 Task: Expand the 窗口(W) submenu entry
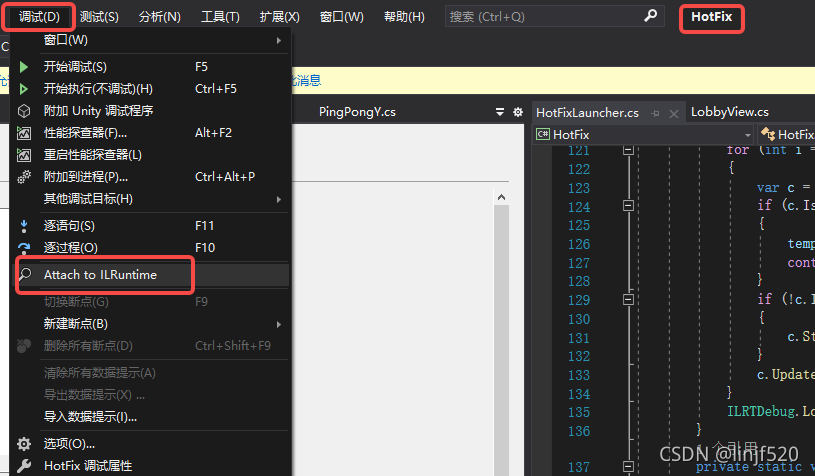(x=151, y=40)
